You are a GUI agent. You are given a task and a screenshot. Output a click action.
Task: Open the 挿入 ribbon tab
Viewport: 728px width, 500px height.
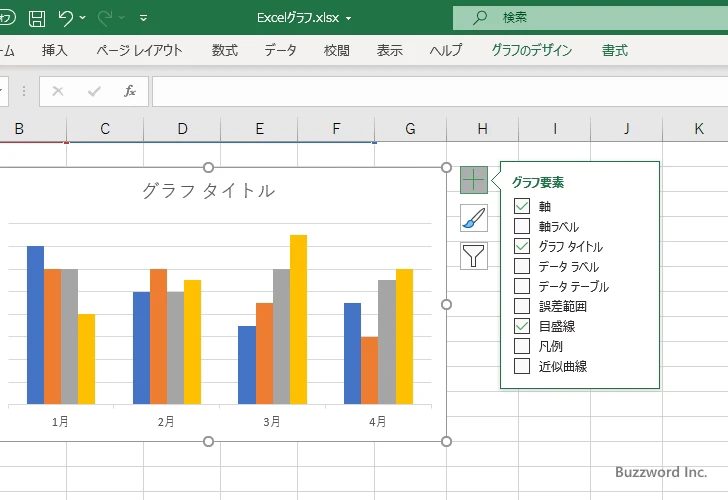(x=54, y=50)
